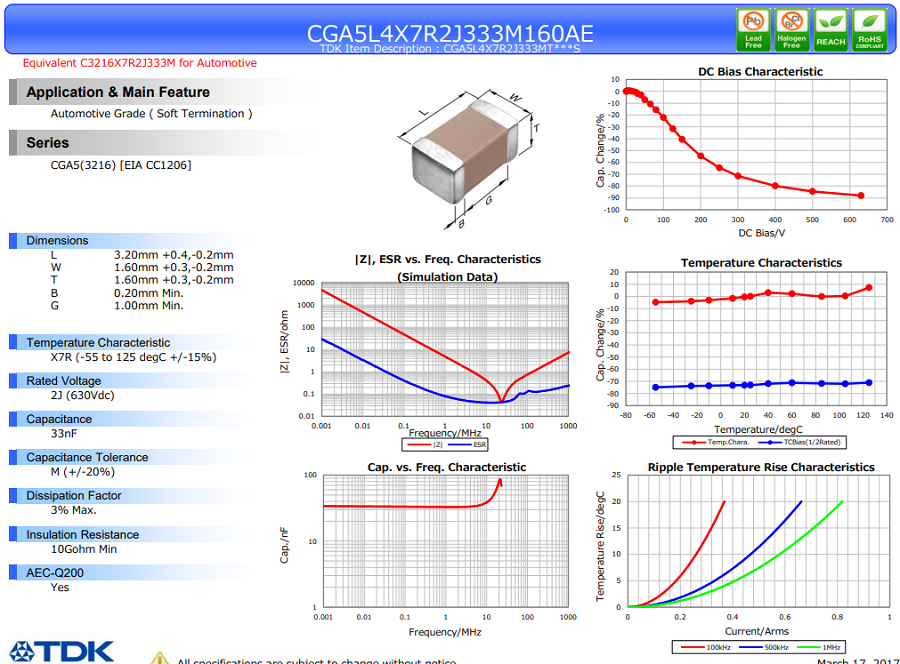The height and width of the screenshot is (664, 900).
Task: Click the red '100kHz' legend entry
Action: pos(706,647)
